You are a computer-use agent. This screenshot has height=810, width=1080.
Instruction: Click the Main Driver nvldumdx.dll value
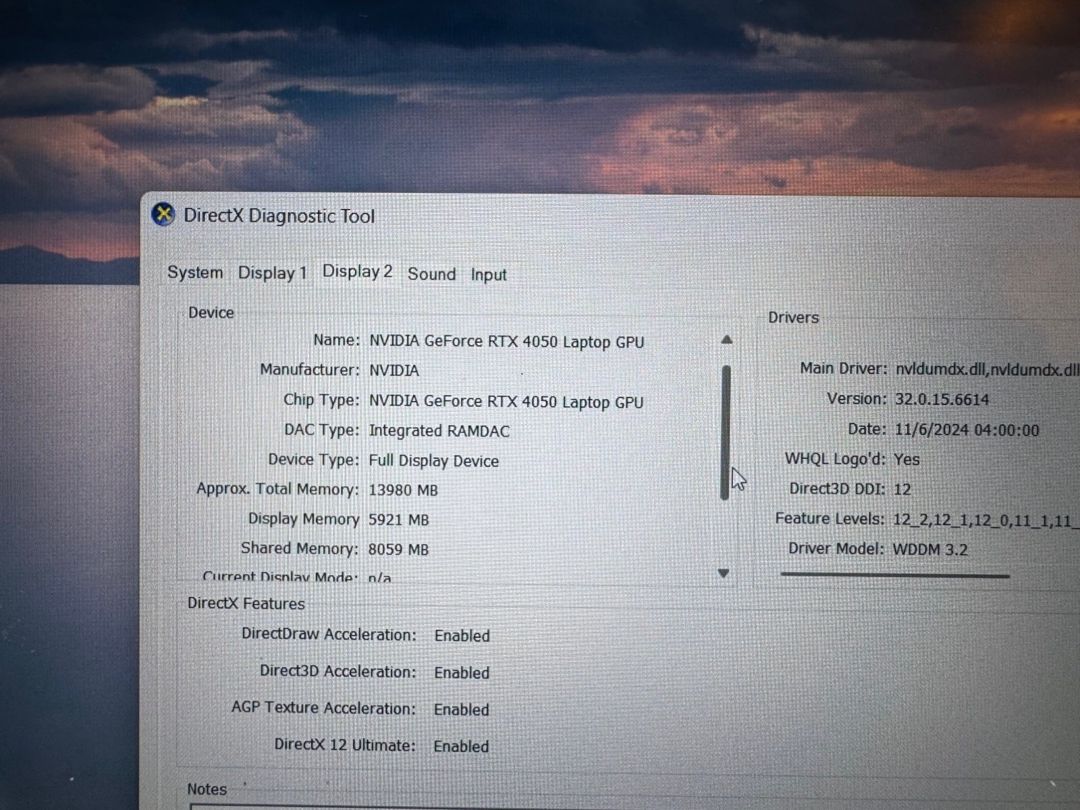[986, 370]
